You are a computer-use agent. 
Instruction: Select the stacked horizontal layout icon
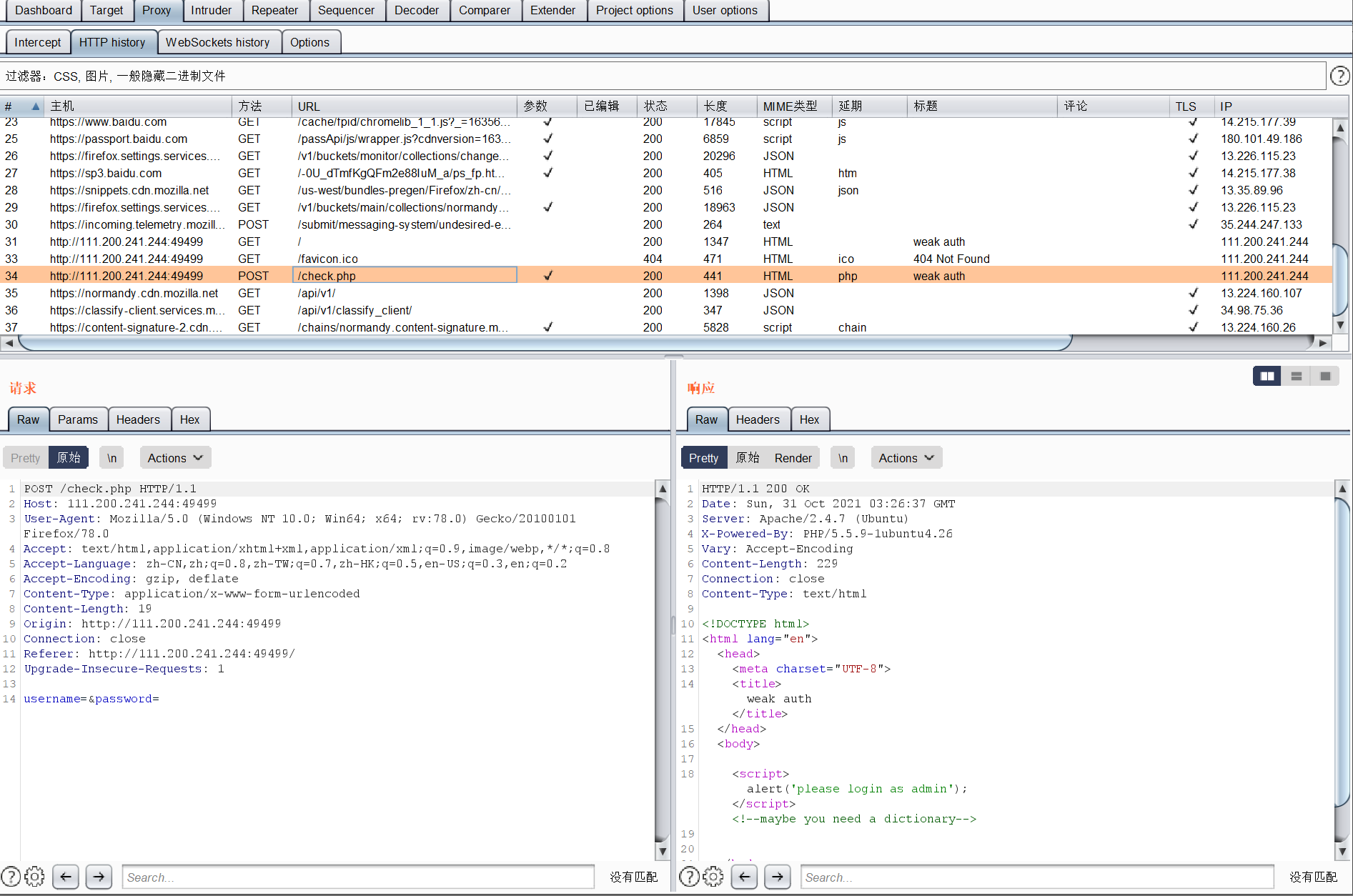tap(1296, 376)
